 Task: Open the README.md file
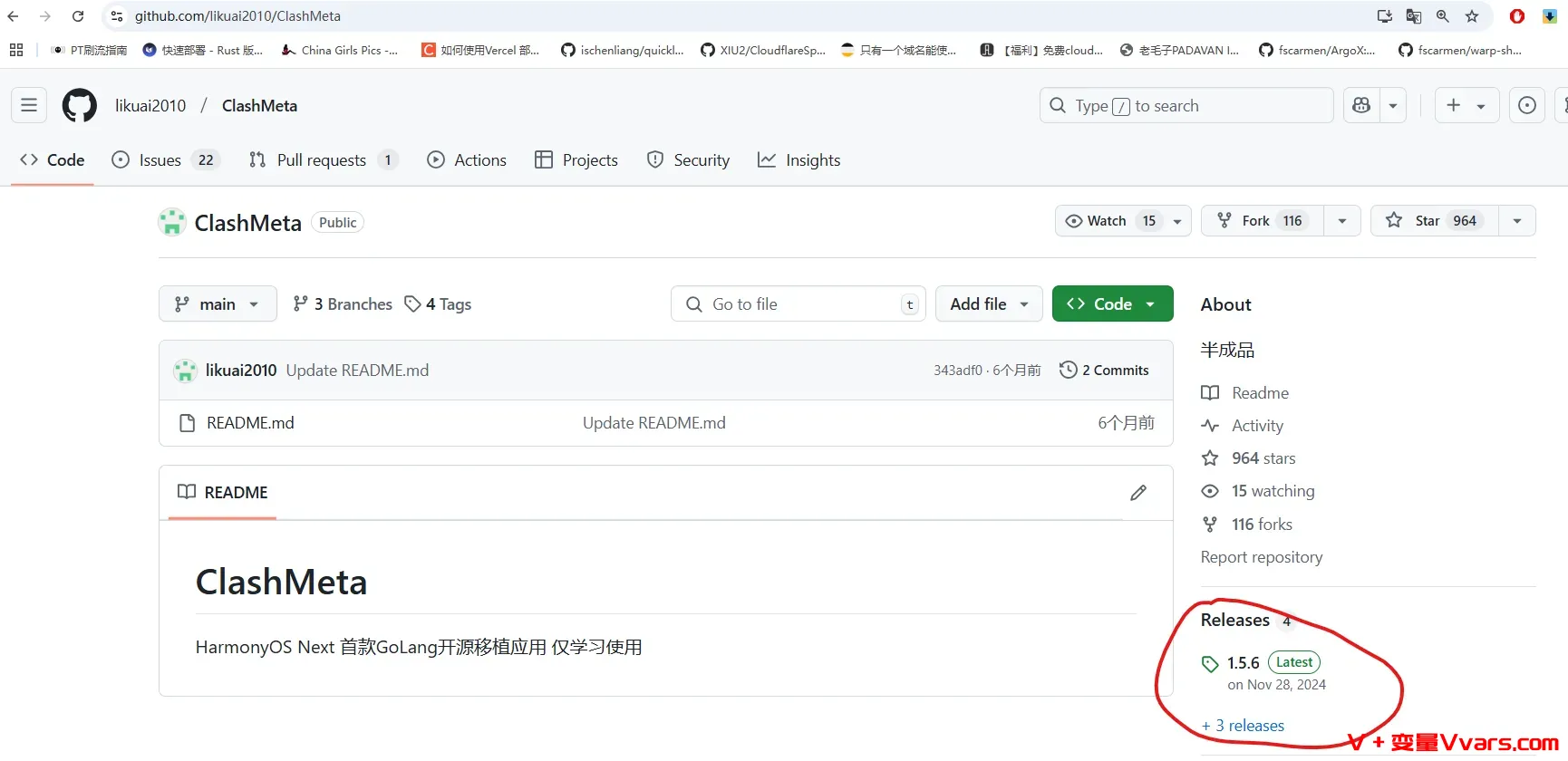(x=250, y=423)
